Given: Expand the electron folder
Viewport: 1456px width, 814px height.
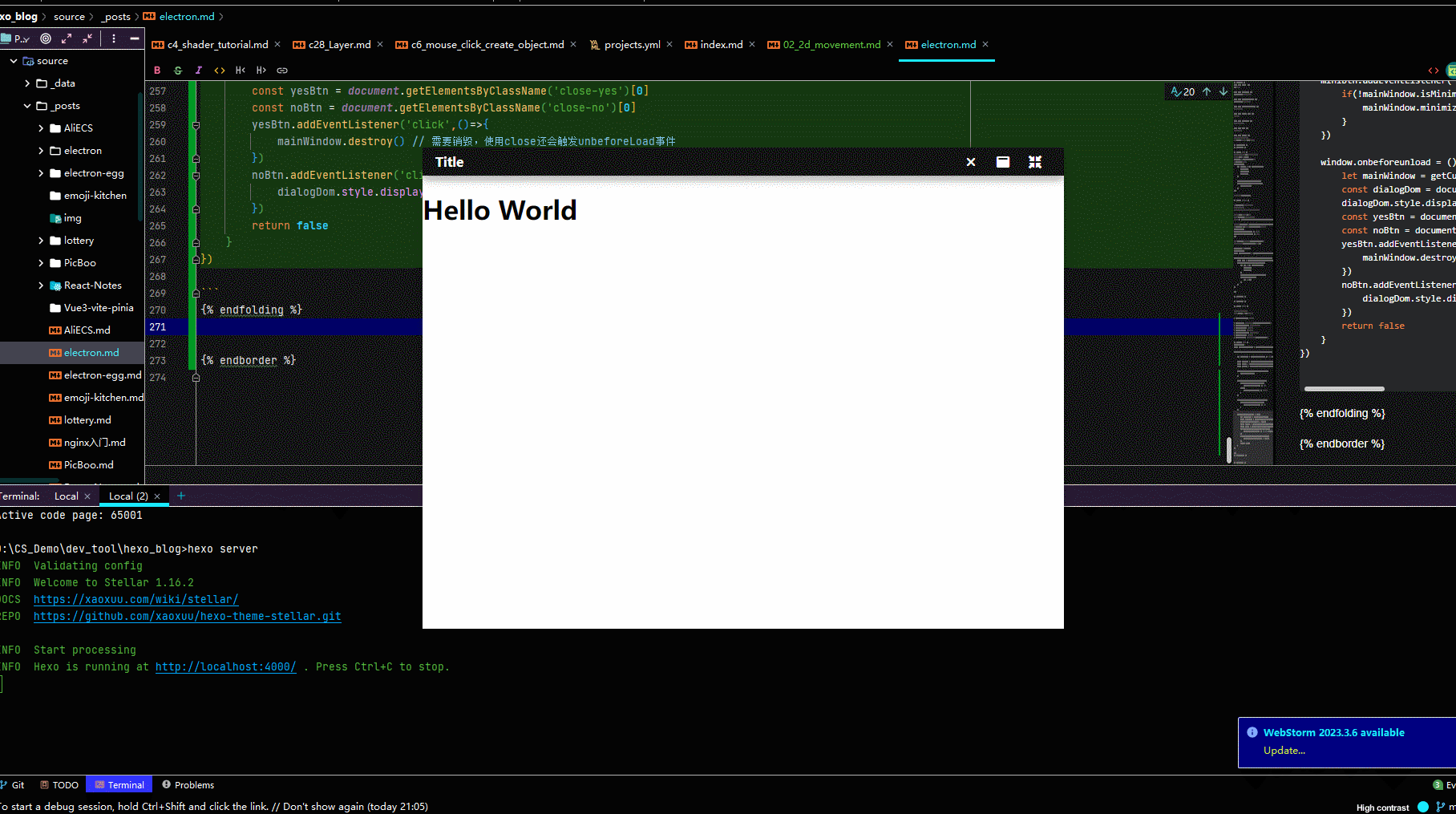Looking at the screenshot, I should [x=41, y=151].
